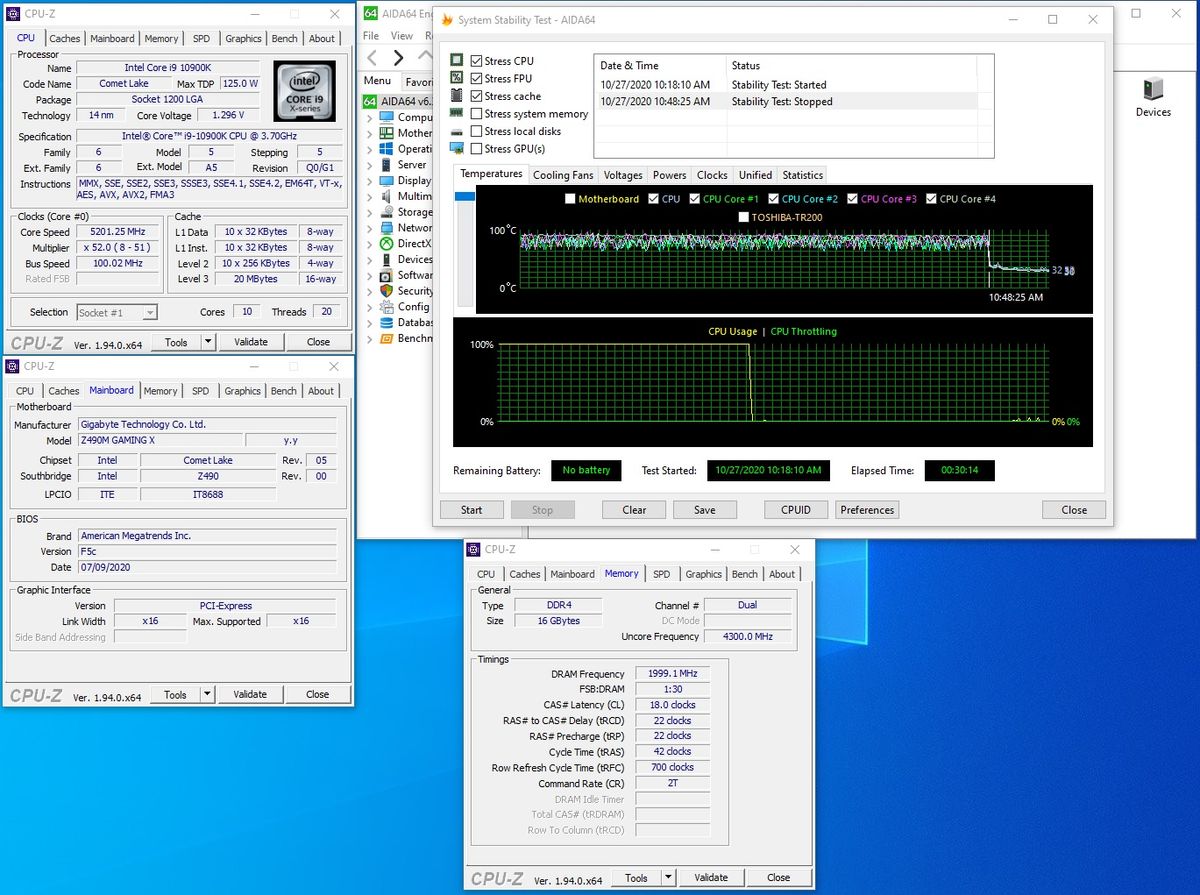This screenshot has height=895, width=1200.
Task: Check the TOSHIBA-TR200 graph checkbox
Action: 743,217
